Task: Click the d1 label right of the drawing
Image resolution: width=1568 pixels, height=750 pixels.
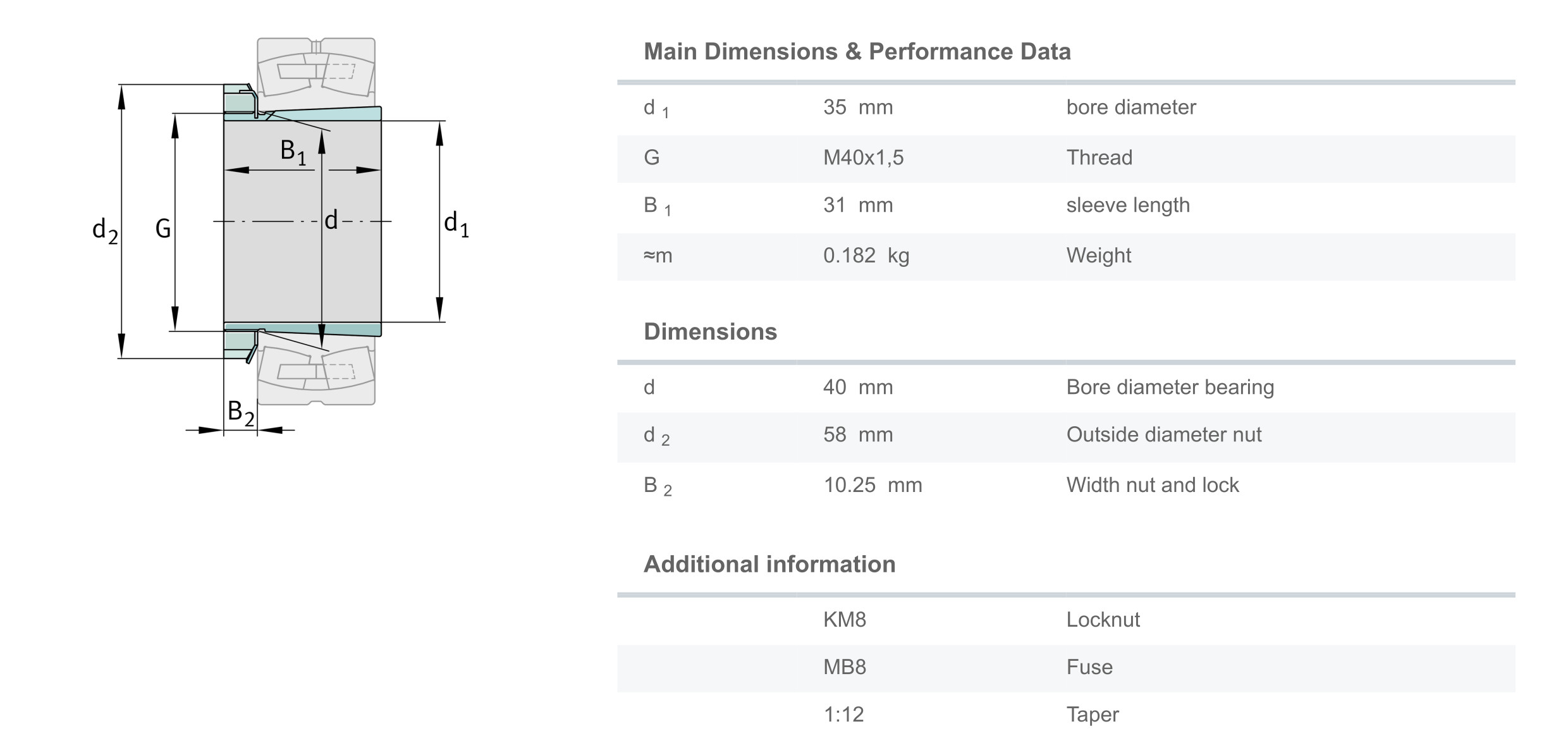Action: pos(456,224)
